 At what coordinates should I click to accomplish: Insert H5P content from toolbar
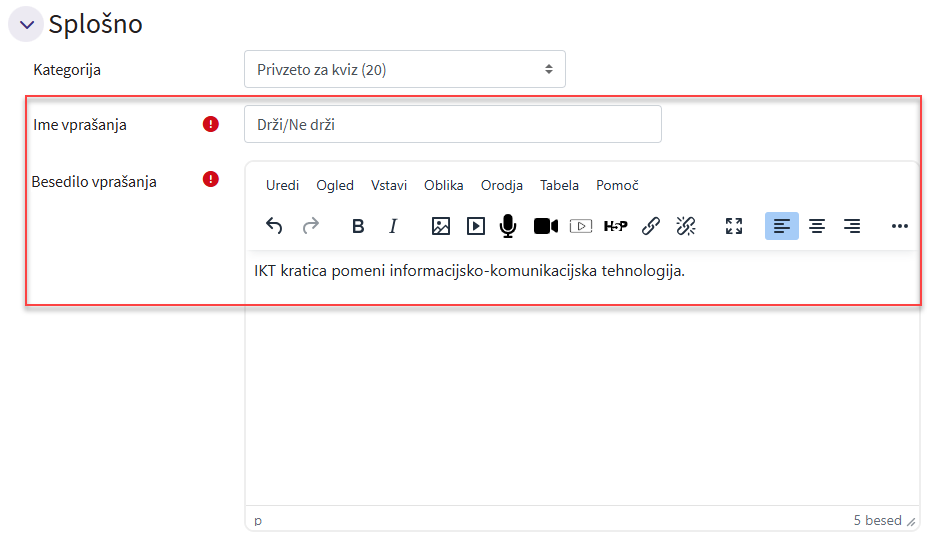[x=615, y=226]
